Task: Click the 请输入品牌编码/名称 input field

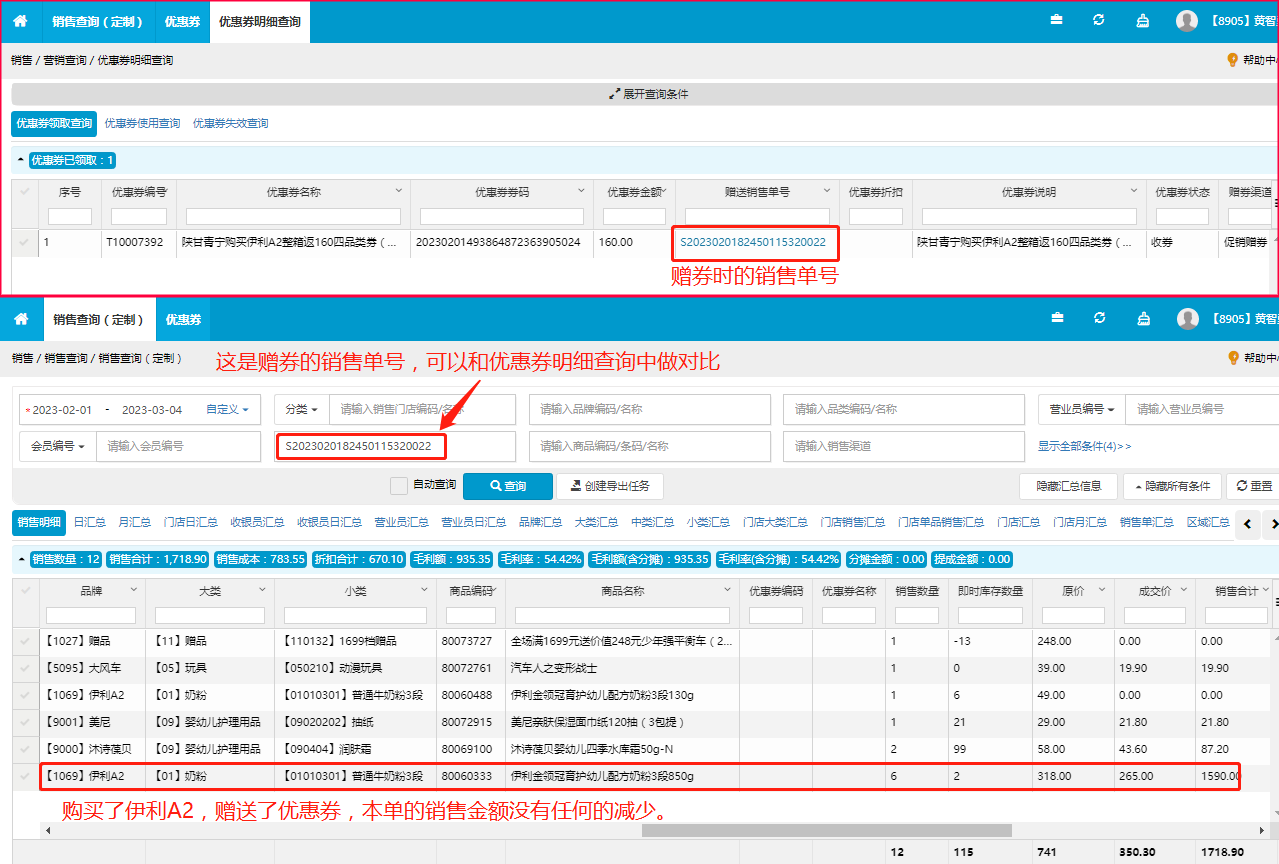Action: point(649,409)
